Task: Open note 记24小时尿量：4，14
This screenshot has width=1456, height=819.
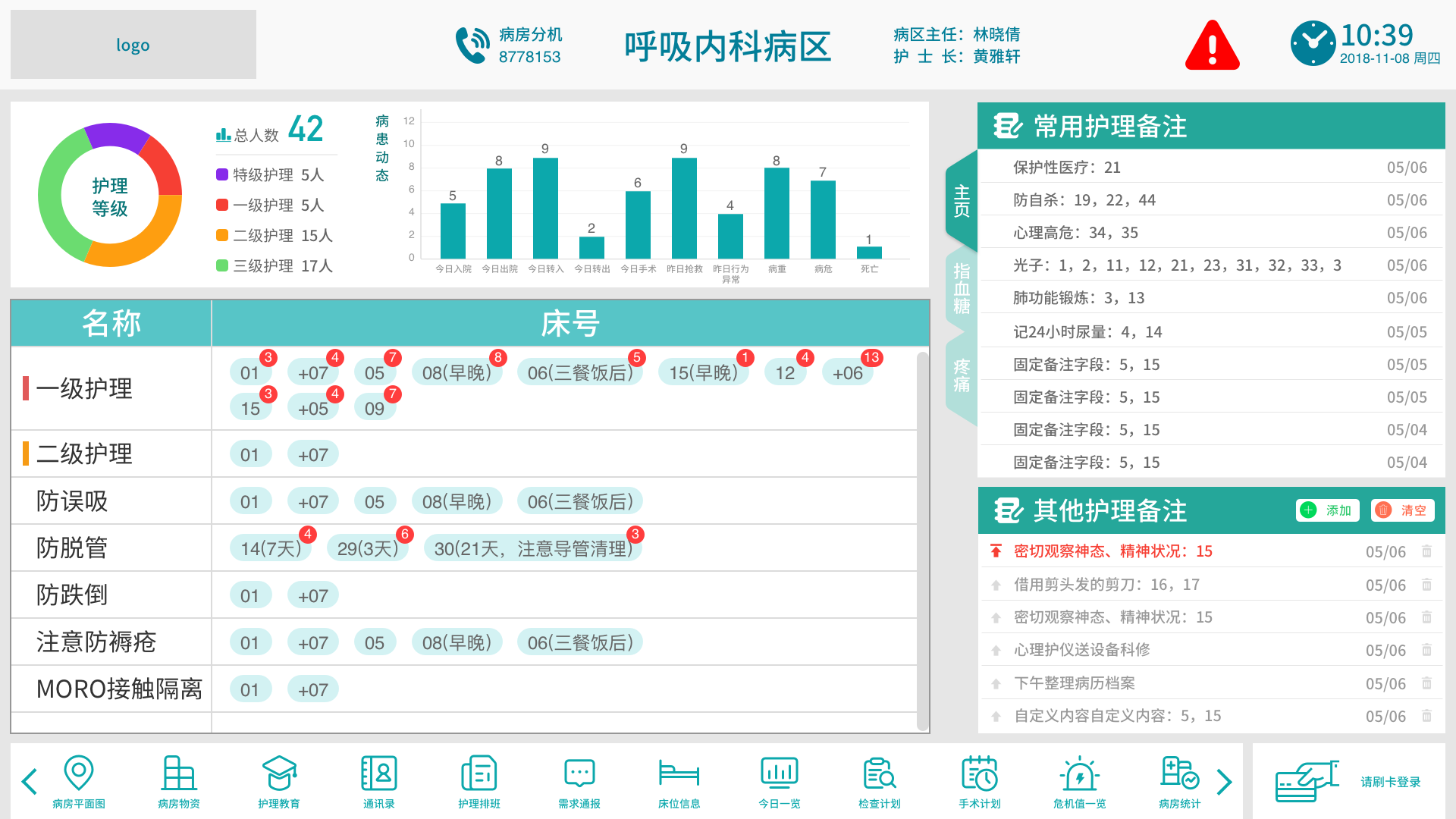Action: click(1213, 331)
